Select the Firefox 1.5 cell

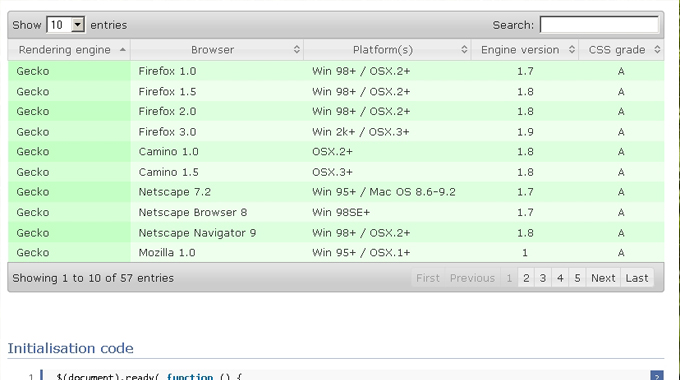(217, 92)
